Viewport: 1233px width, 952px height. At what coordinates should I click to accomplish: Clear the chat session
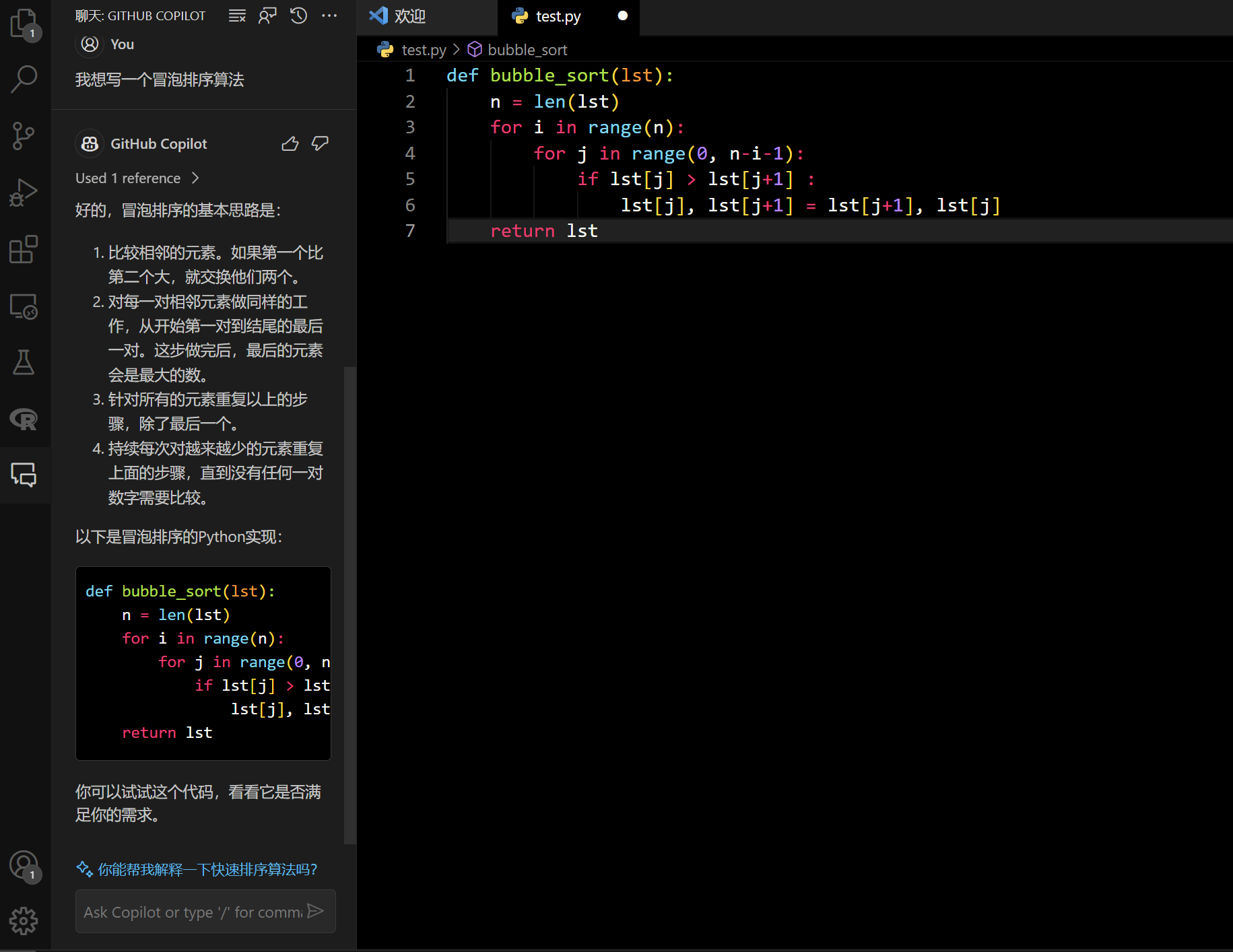237,15
